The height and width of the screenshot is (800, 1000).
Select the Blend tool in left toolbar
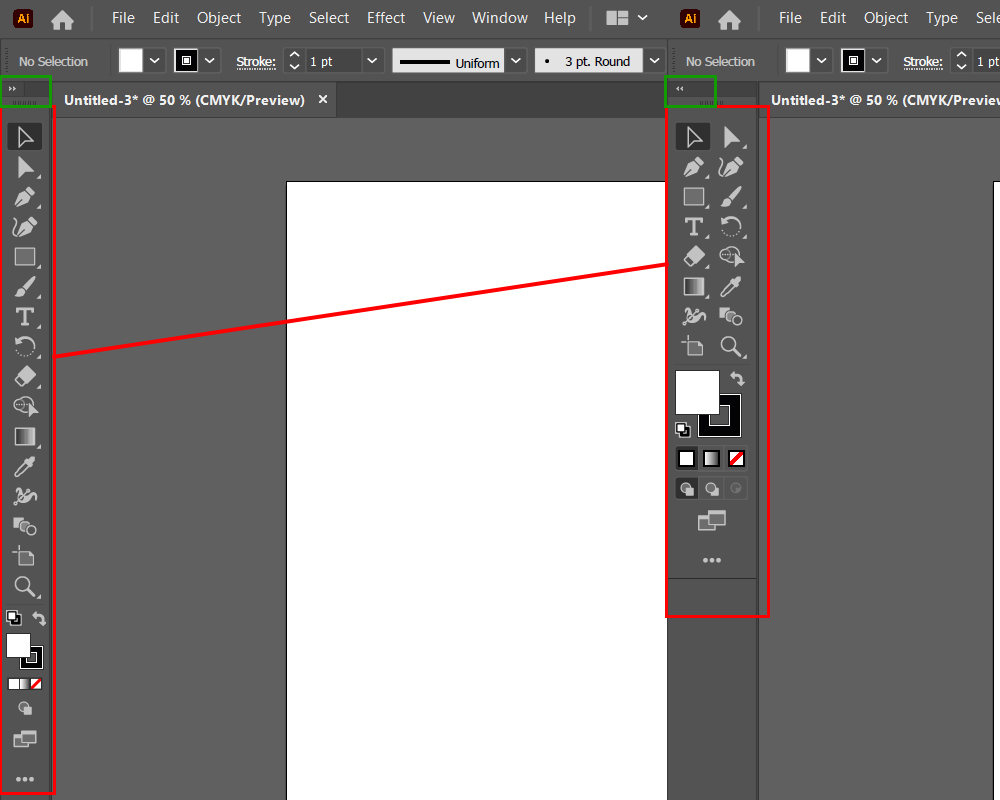pos(25,526)
